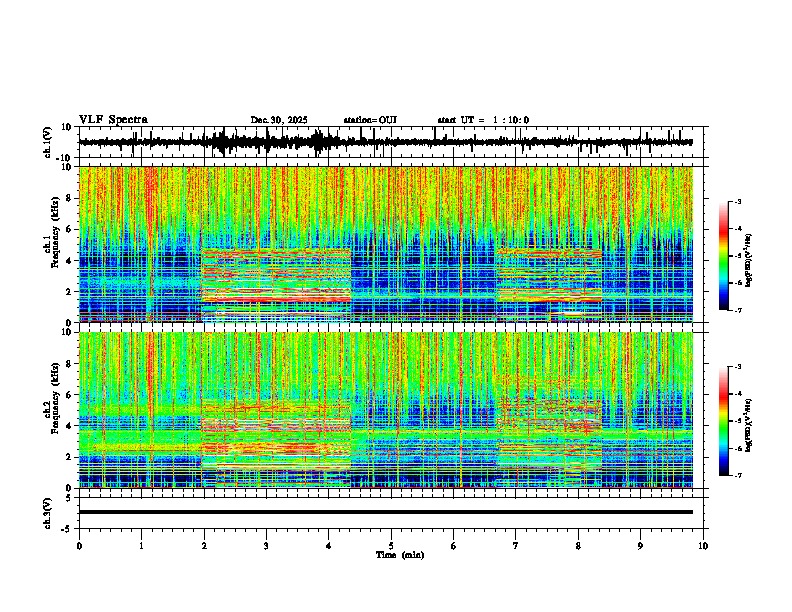Click time axis tick label '1'
Viewport: 792px width, 612px height.
[x=141, y=546]
